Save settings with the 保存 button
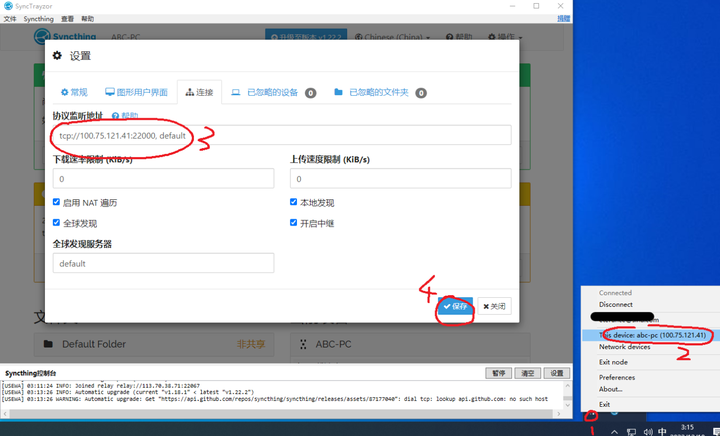Screen dimensions: 720x436 pos(455,306)
